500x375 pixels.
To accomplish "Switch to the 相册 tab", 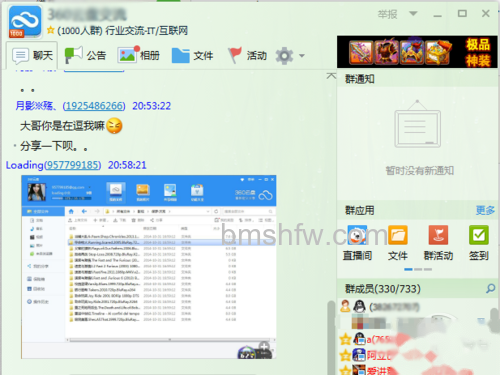I will tap(139, 55).
